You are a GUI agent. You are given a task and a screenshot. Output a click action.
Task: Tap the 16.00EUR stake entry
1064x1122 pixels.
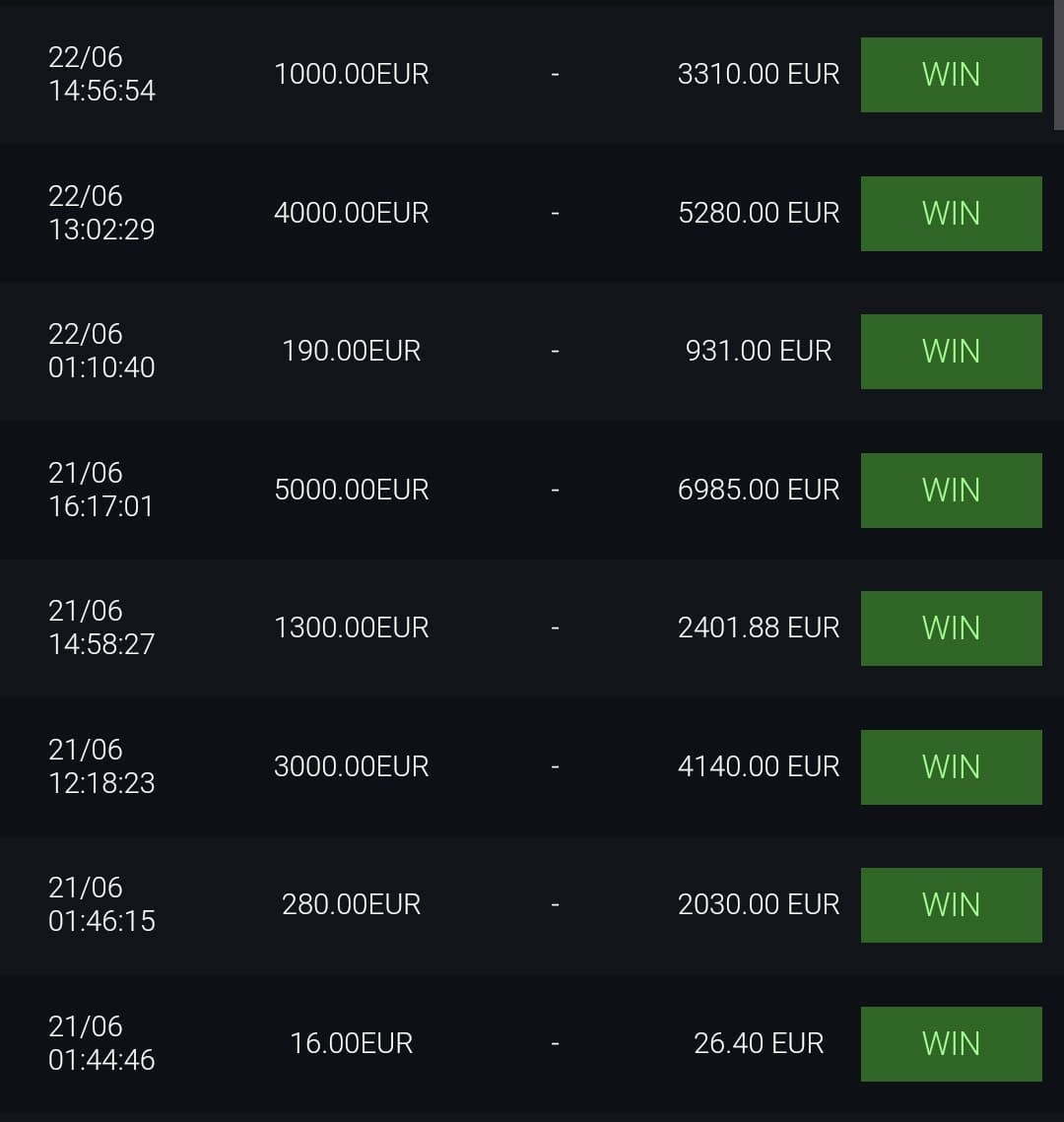351,1043
